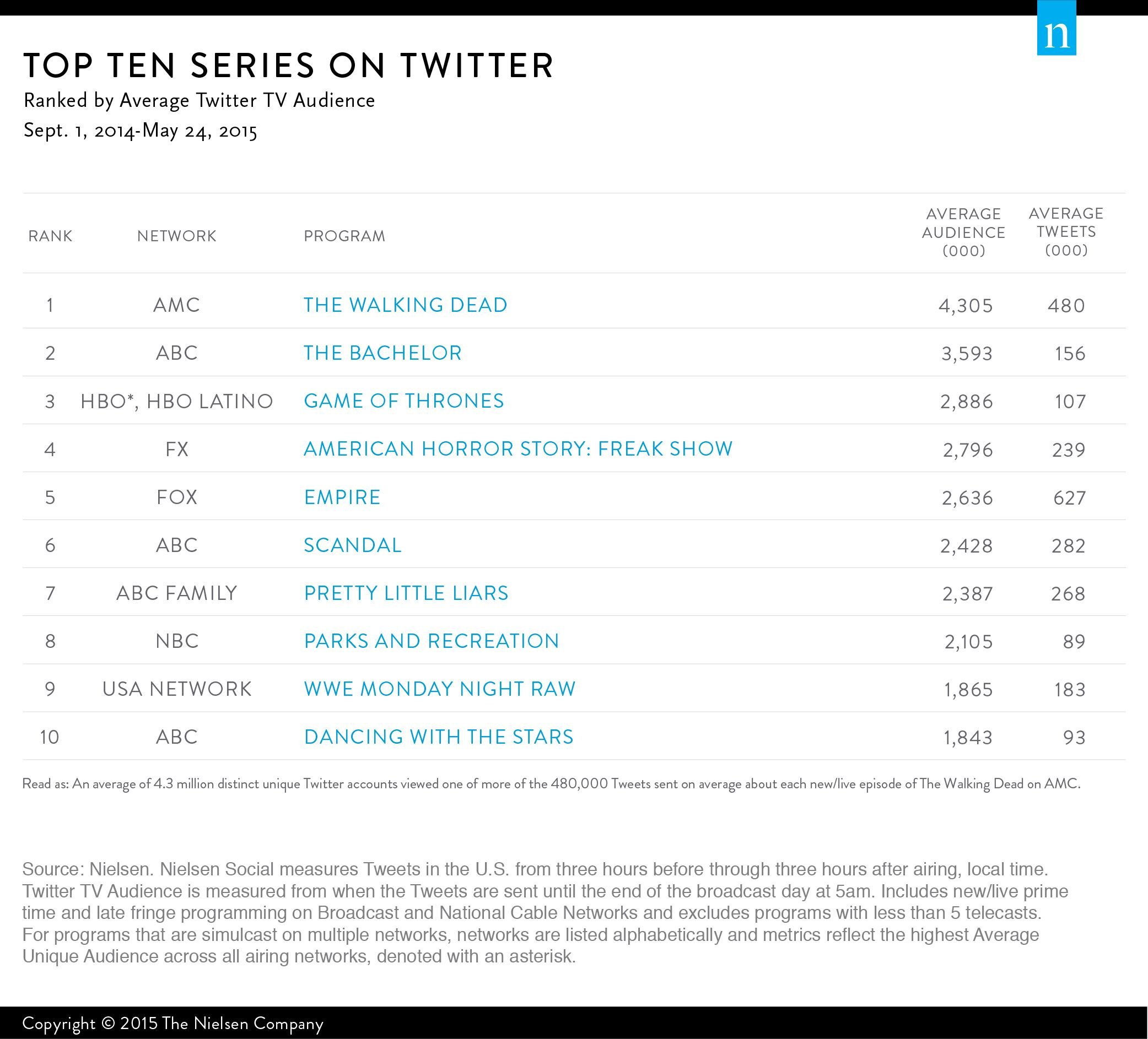Image resolution: width=1148 pixels, height=1039 pixels.
Task: Click the Rank column header
Action: (x=50, y=236)
